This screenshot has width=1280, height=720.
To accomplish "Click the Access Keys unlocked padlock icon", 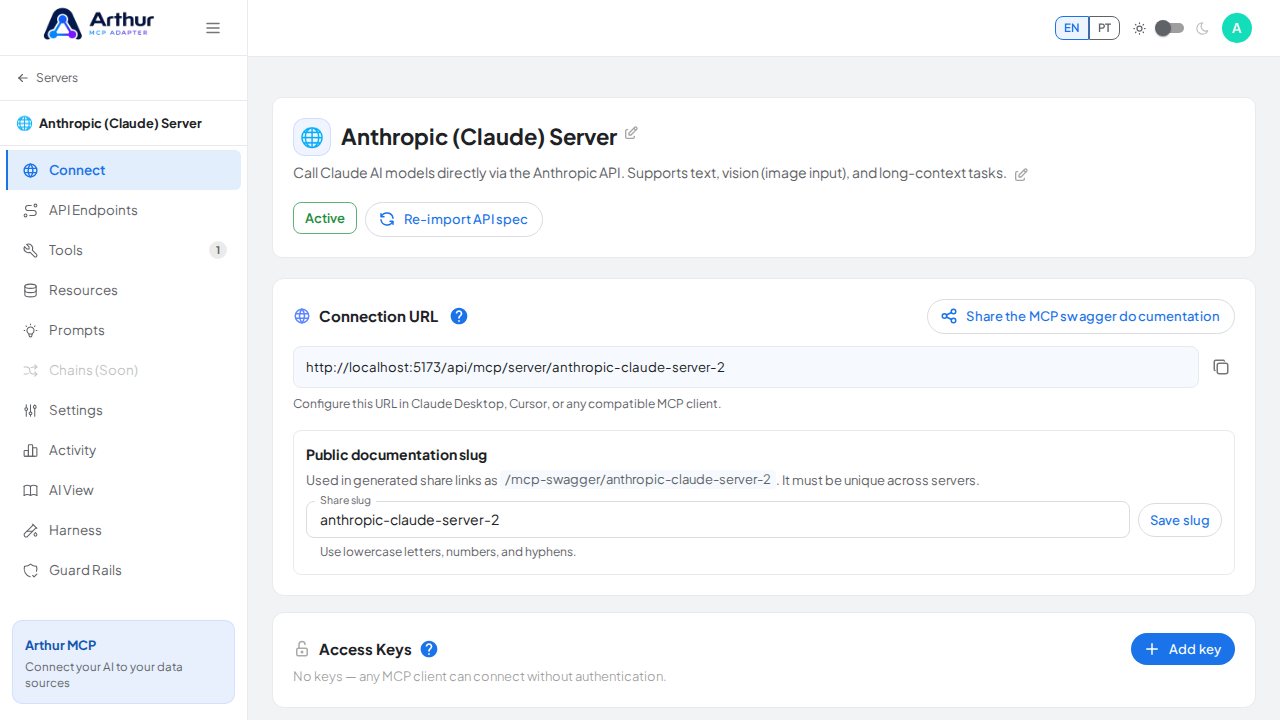I will coord(302,649).
